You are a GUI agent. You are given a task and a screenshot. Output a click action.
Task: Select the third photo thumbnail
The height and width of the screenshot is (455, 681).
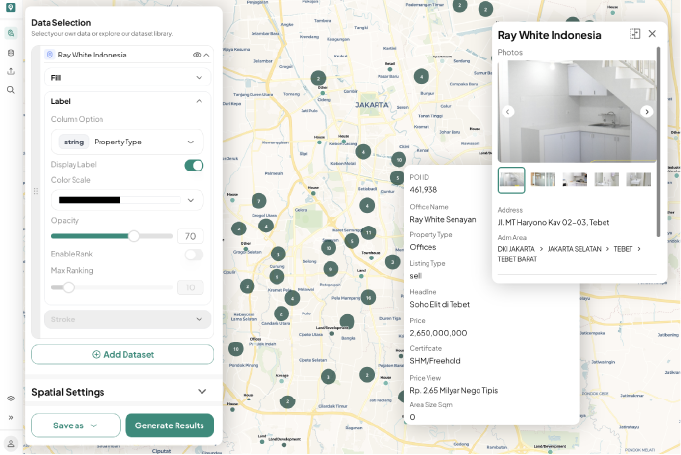(x=575, y=179)
